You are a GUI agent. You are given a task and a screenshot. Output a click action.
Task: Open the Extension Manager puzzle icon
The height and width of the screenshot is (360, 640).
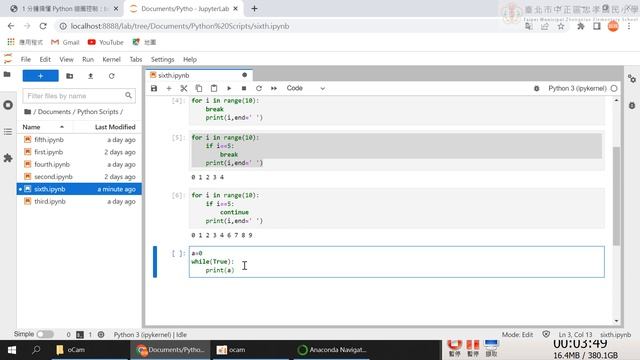pyautogui.click(x=8, y=158)
